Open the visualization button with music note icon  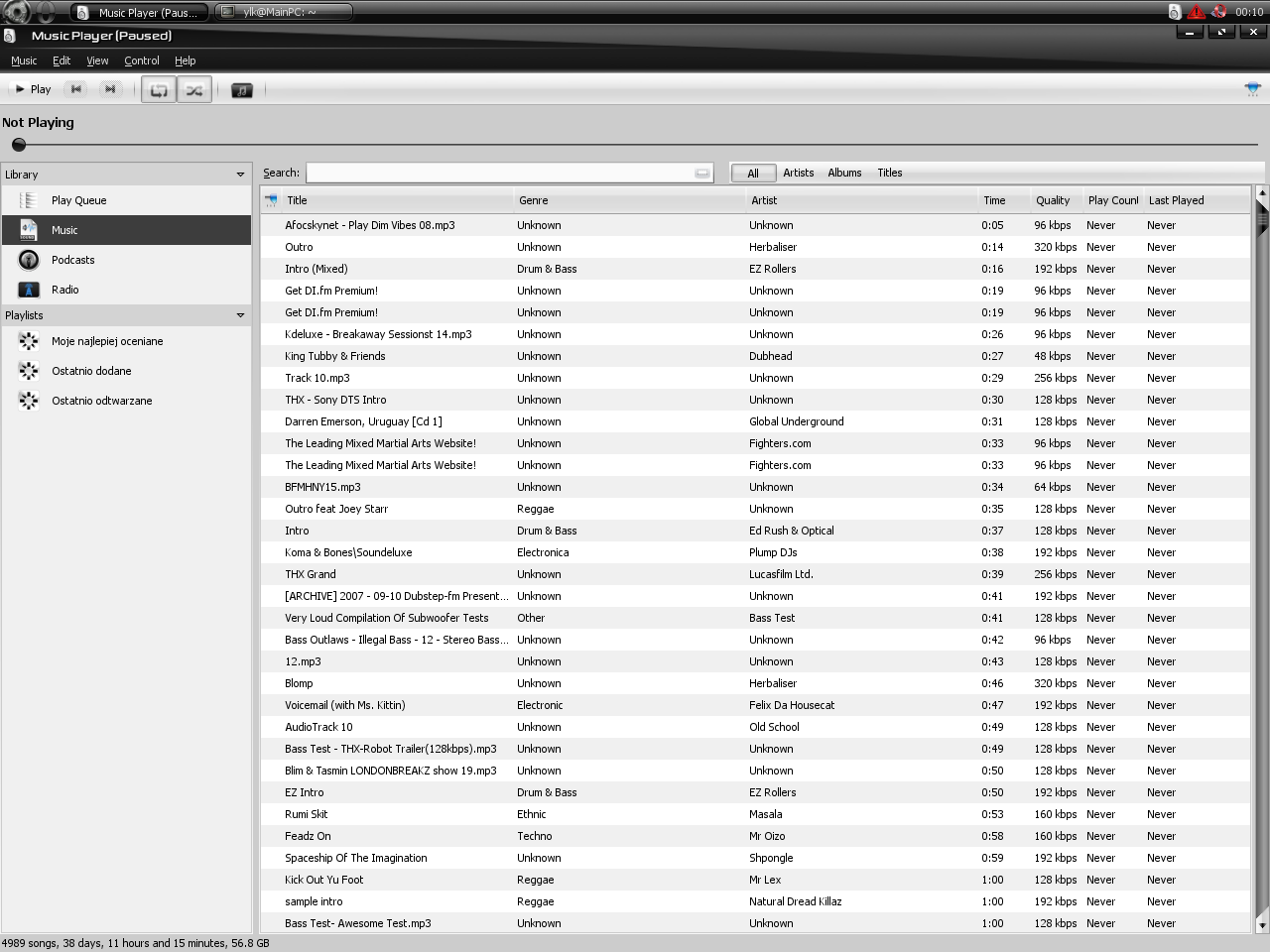(241, 90)
